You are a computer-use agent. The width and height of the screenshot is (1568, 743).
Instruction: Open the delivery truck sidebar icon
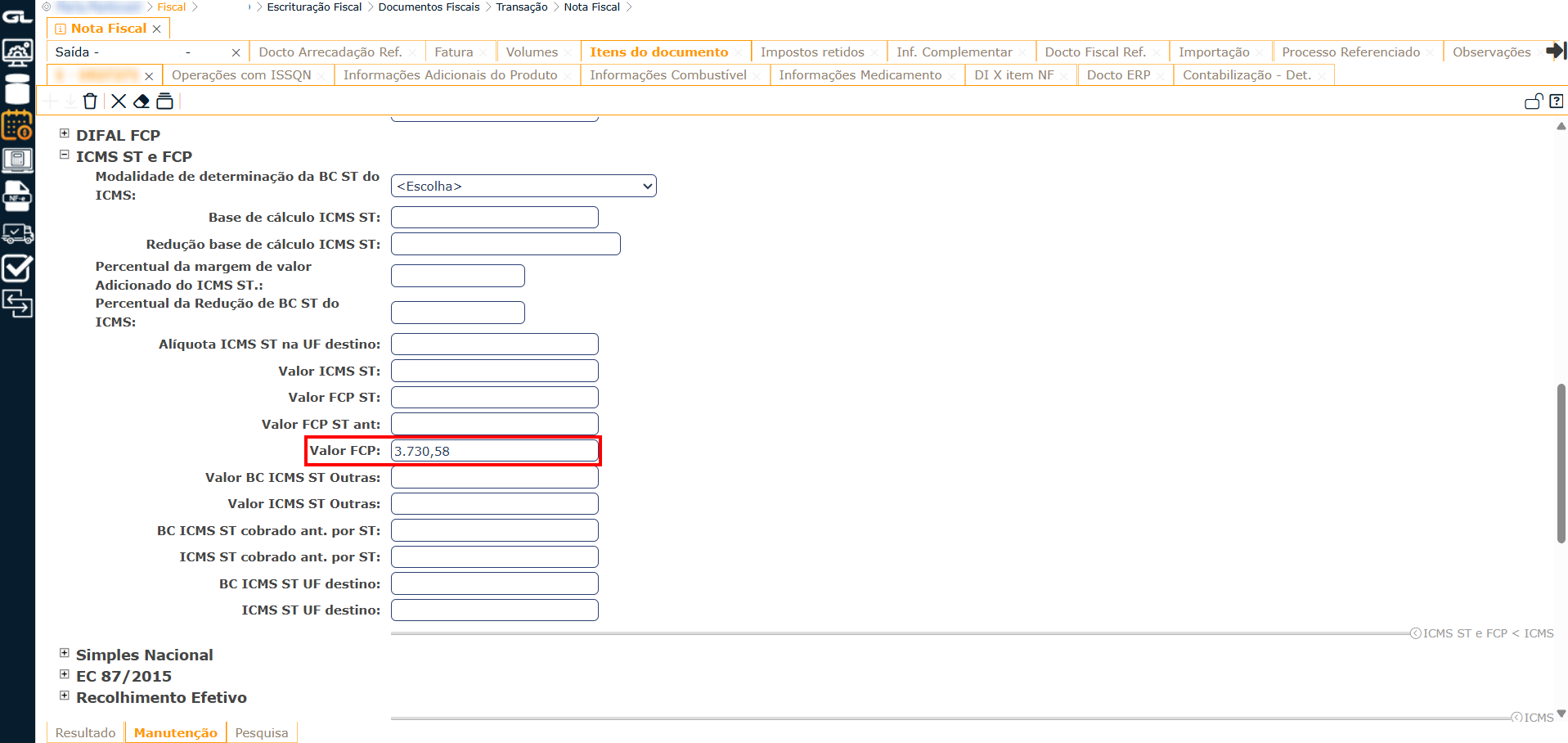(x=17, y=235)
